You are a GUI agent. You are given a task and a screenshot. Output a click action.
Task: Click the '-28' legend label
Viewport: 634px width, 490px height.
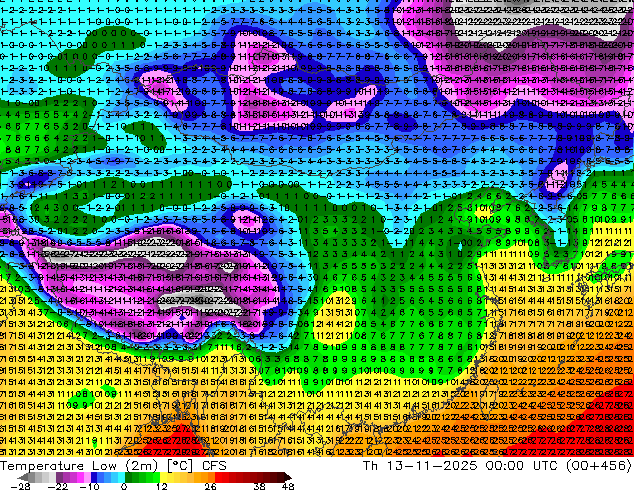click(x=20, y=486)
